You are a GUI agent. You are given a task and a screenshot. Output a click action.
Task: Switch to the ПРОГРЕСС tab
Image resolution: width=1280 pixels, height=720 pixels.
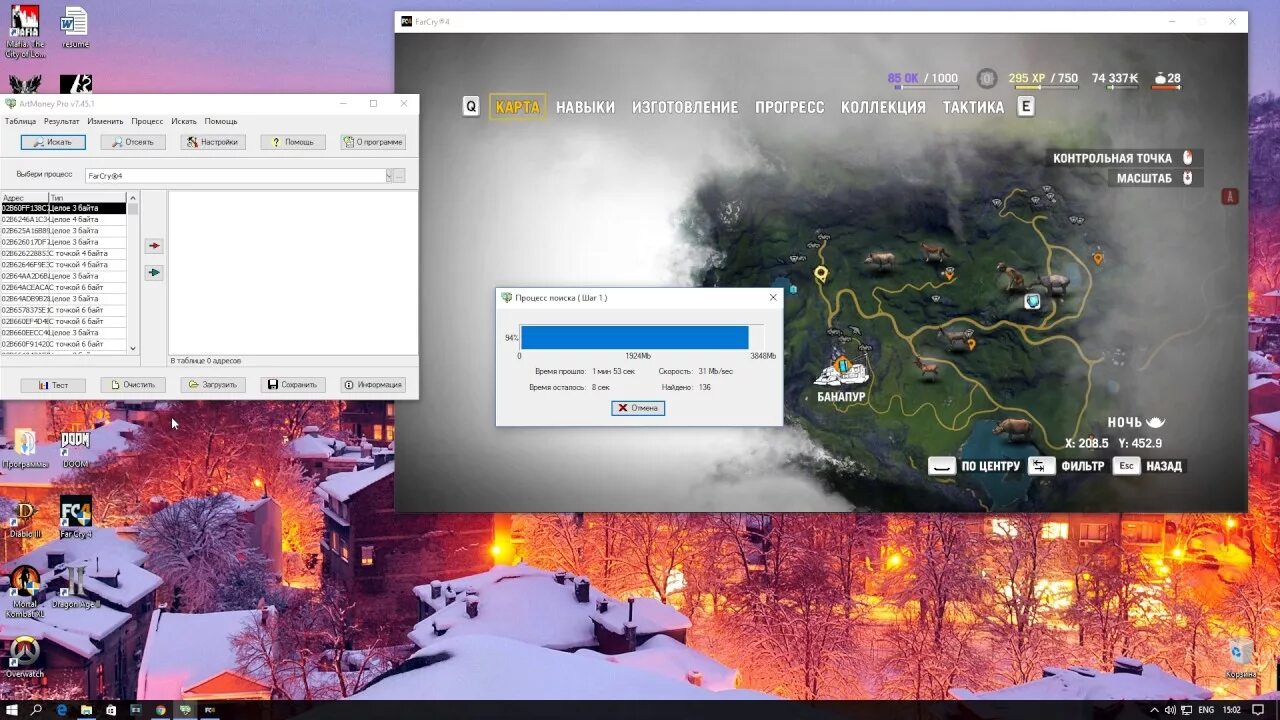[x=790, y=107]
